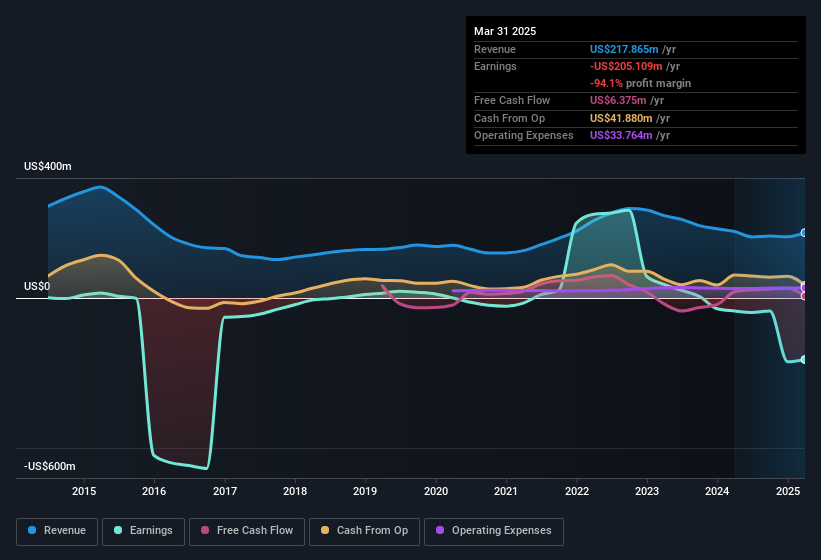
Task: Toggle the Earnings legend button
Action: (x=143, y=531)
